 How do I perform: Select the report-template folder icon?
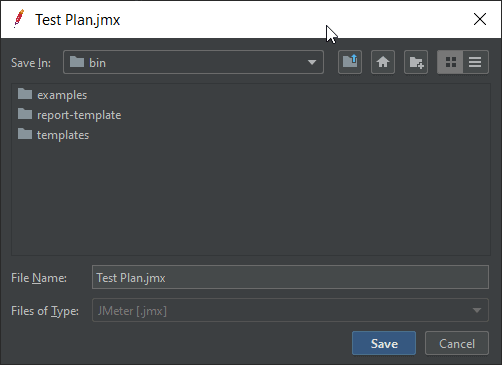pyautogui.click(x=25, y=114)
